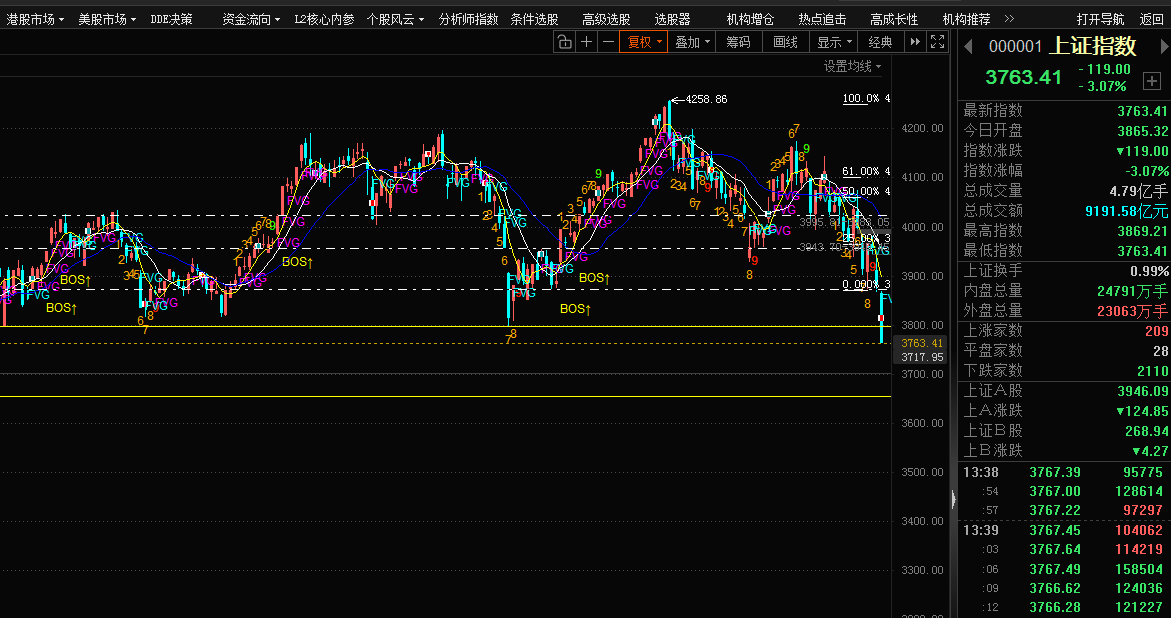Click 下跌家数 value 2110

1152,371
